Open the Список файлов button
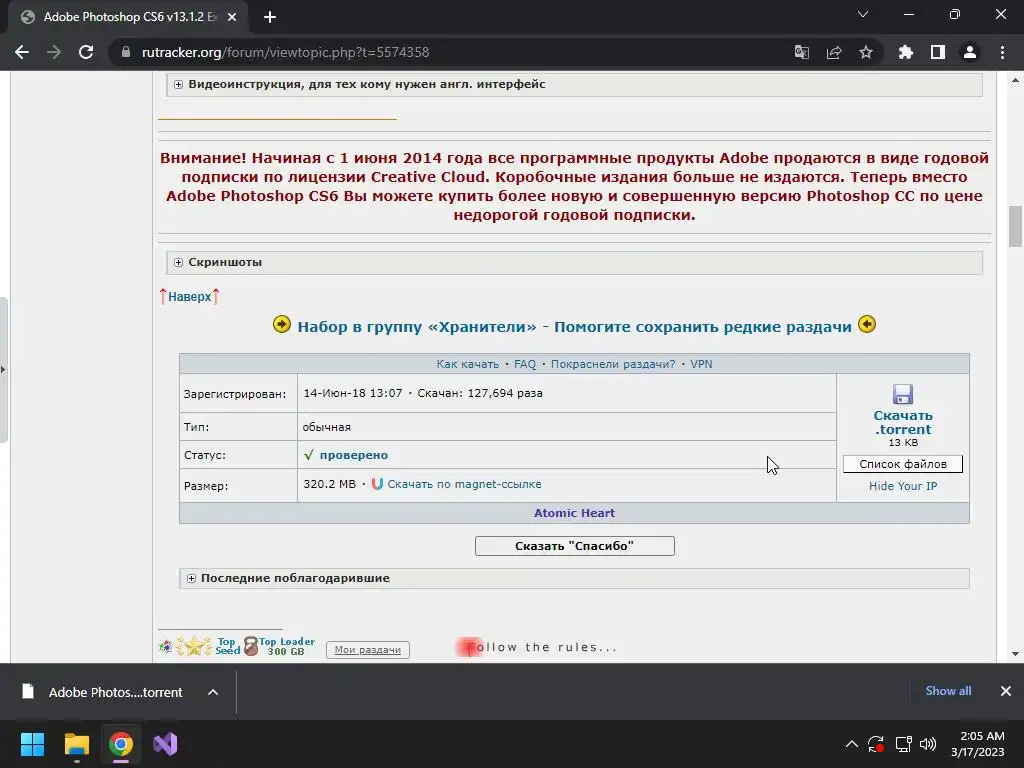 [x=903, y=464]
